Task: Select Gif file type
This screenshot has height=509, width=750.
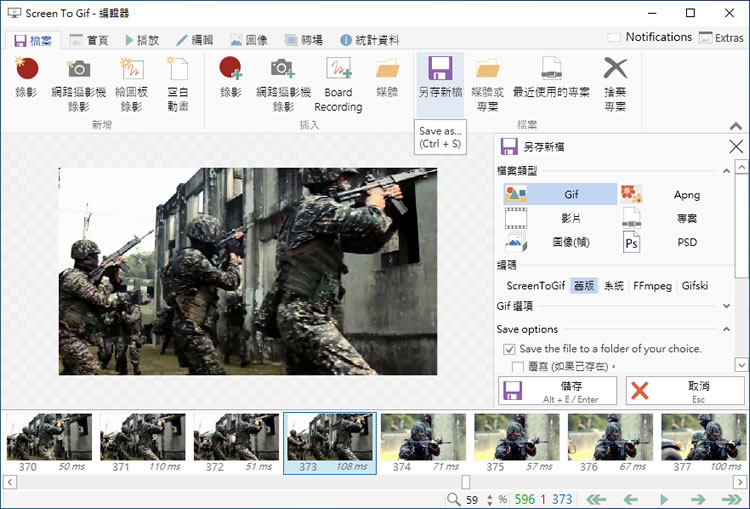Action: [x=560, y=194]
